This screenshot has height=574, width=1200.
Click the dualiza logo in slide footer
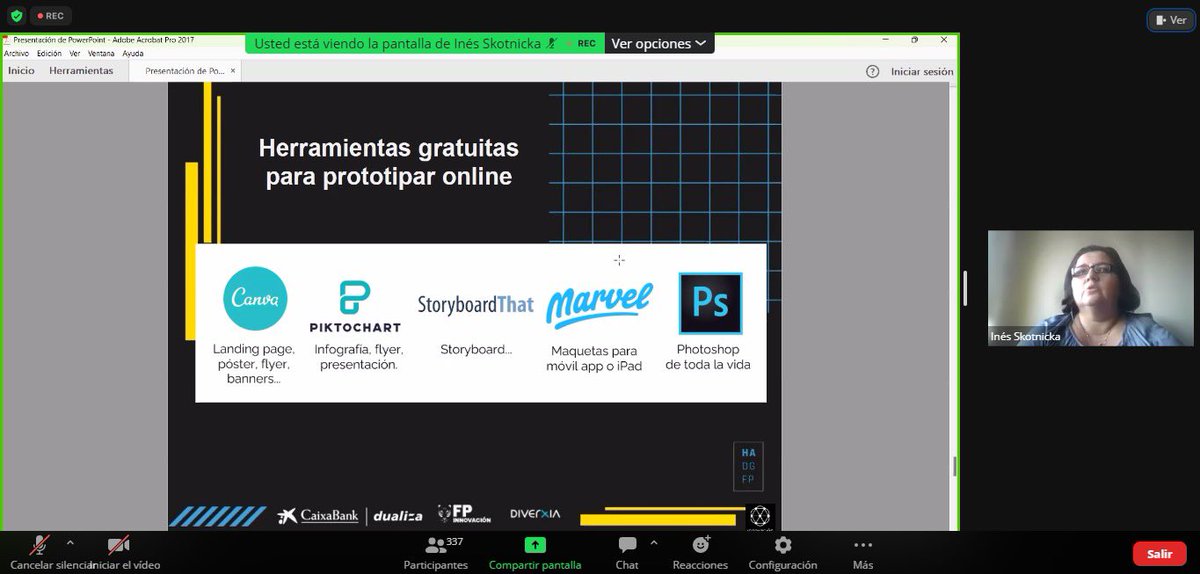click(x=398, y=516)
